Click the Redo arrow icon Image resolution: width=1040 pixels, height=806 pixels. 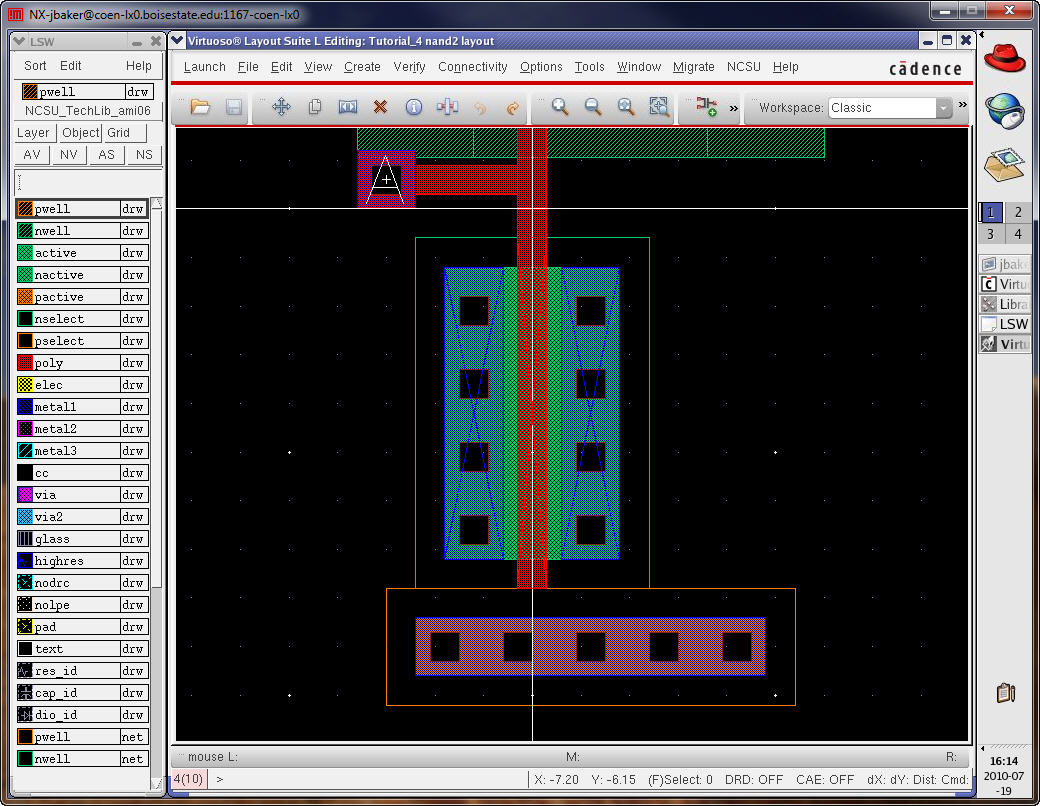(x=512, y=107)
